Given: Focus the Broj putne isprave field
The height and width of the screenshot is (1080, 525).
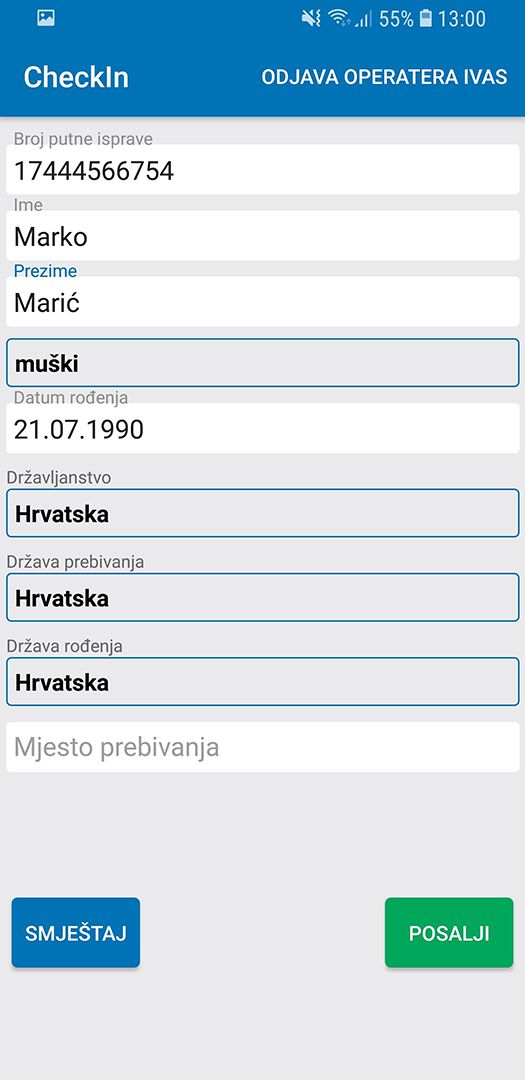Looking at the screenshot, I should pyautogui.click(x=262, y=169).
